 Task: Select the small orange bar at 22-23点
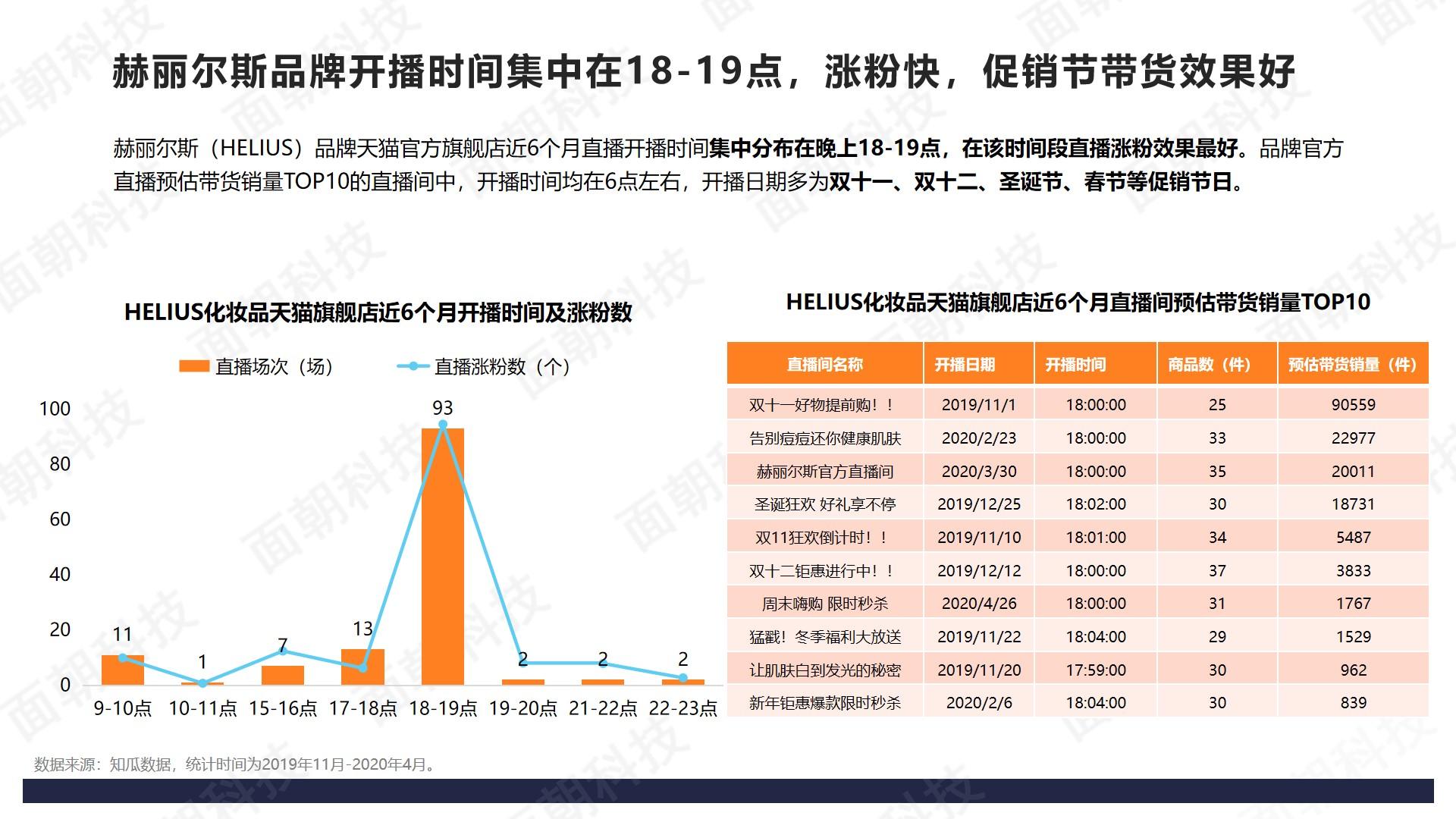pyautogui.click(x=682, y=681)
